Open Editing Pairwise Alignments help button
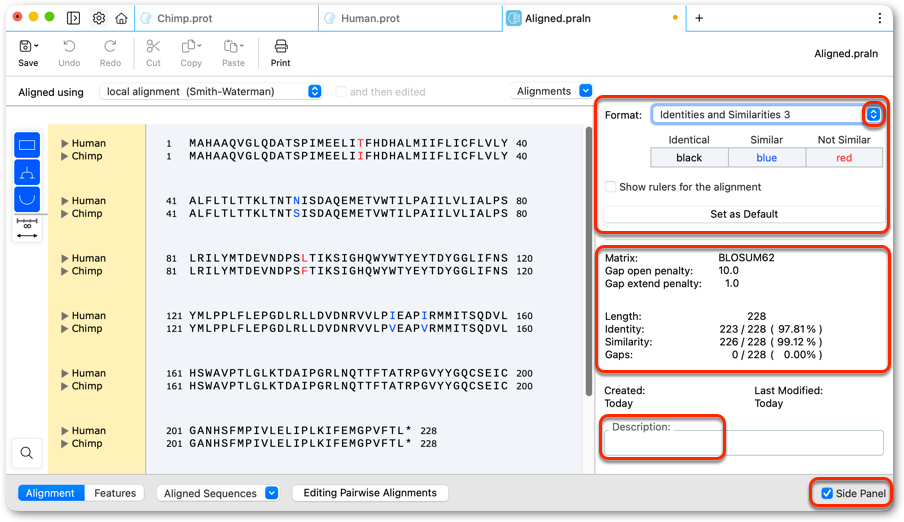This screenshot has width=904, height=522. click(x=370, y=493)
